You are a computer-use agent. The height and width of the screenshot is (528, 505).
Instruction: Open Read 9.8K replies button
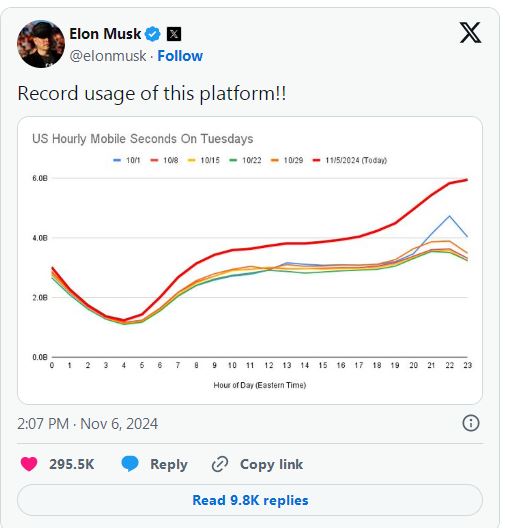tap(250, 500)
